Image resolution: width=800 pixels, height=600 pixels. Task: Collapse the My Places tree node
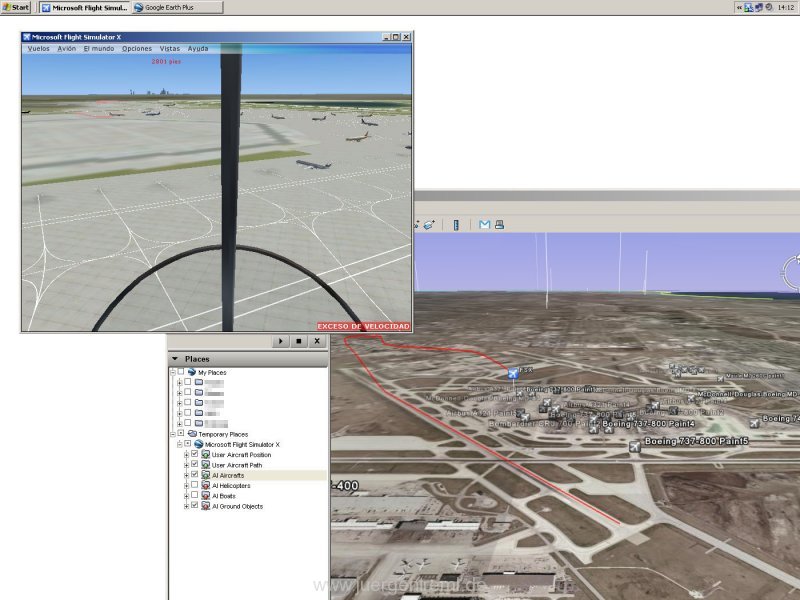[173, 373]
